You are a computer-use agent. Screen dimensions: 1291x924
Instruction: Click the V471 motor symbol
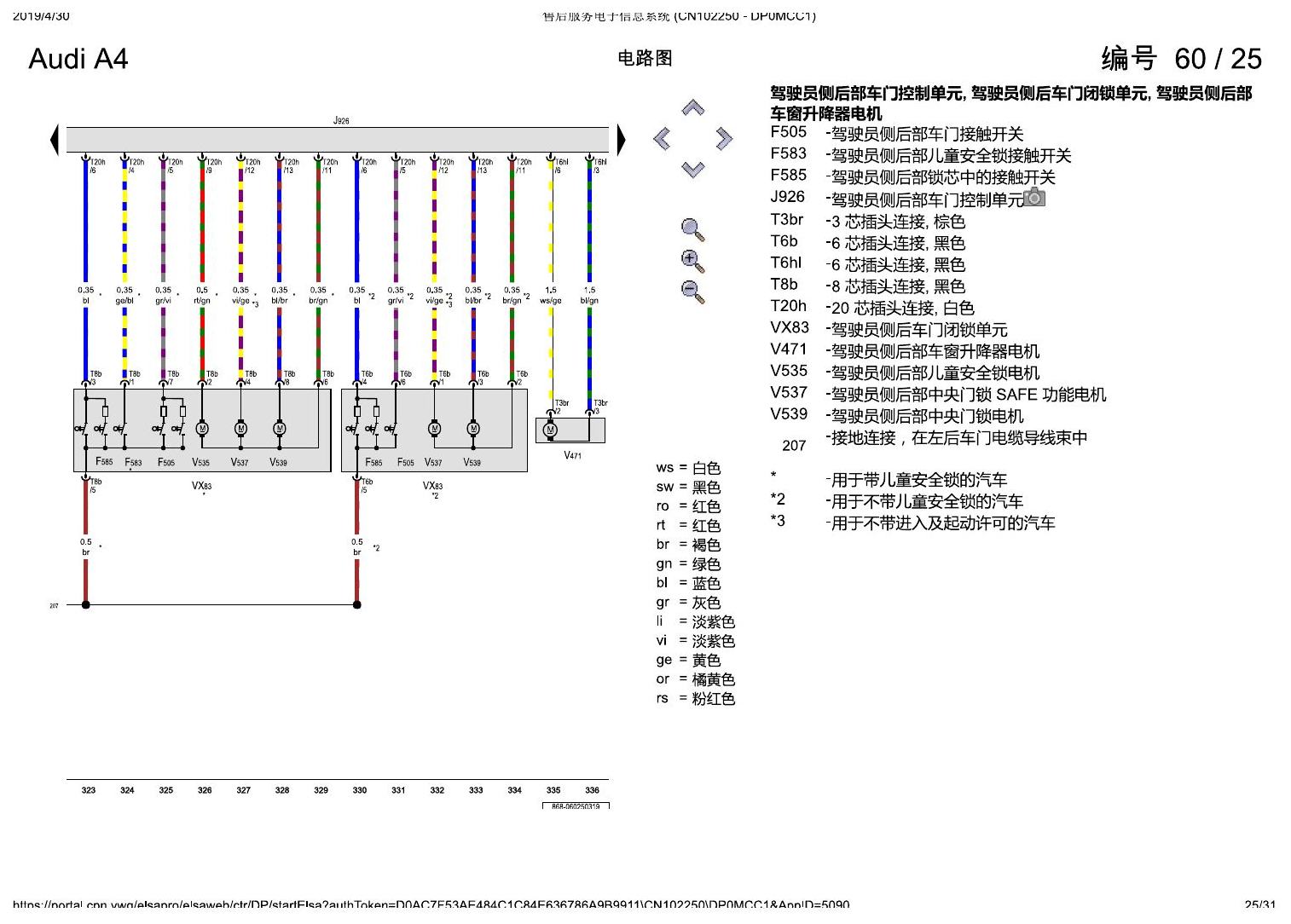click(x=551, y=430)
